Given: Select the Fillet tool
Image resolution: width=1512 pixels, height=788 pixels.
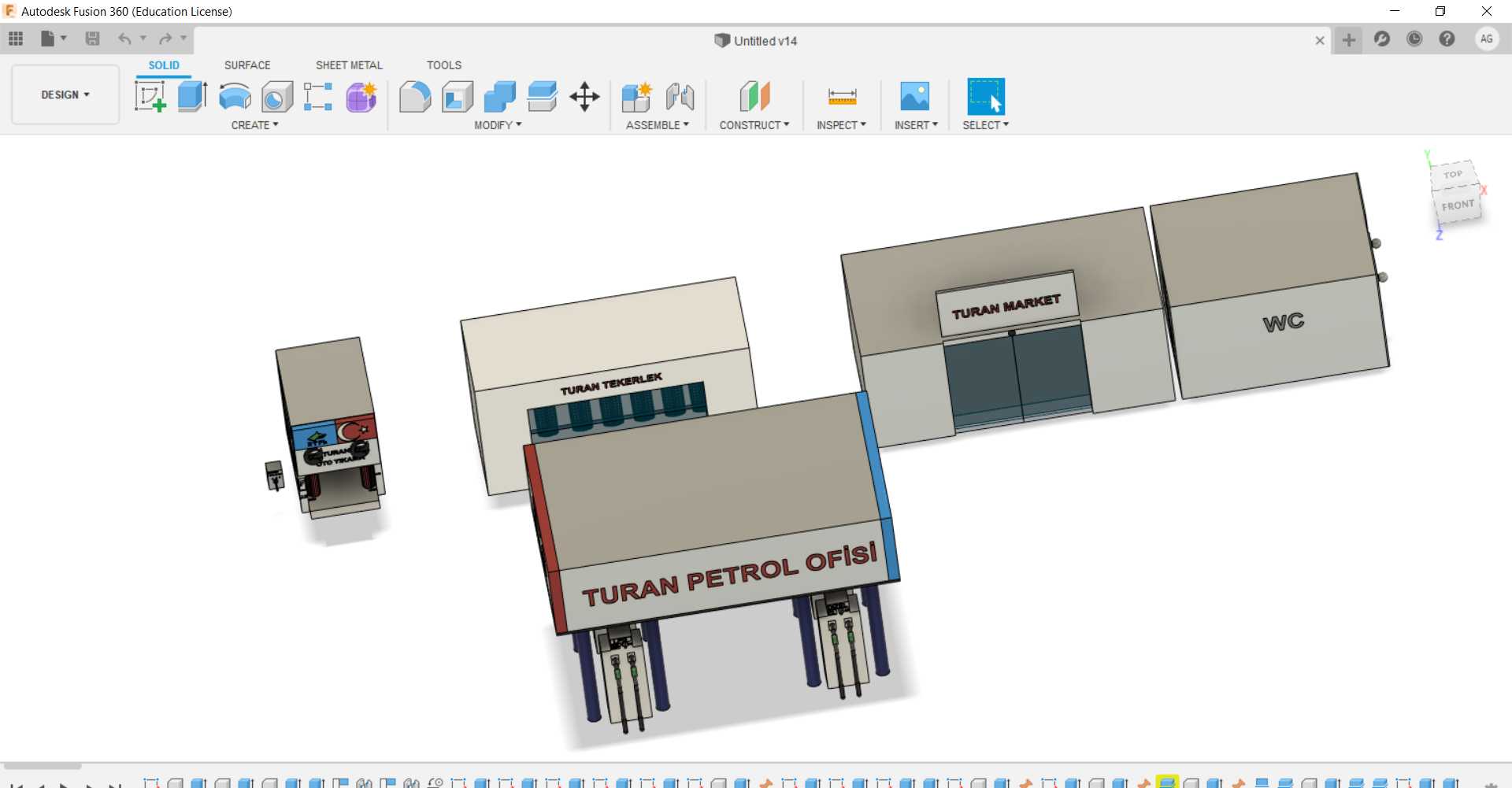Looking at the screenshot, I should coord(415,97).
